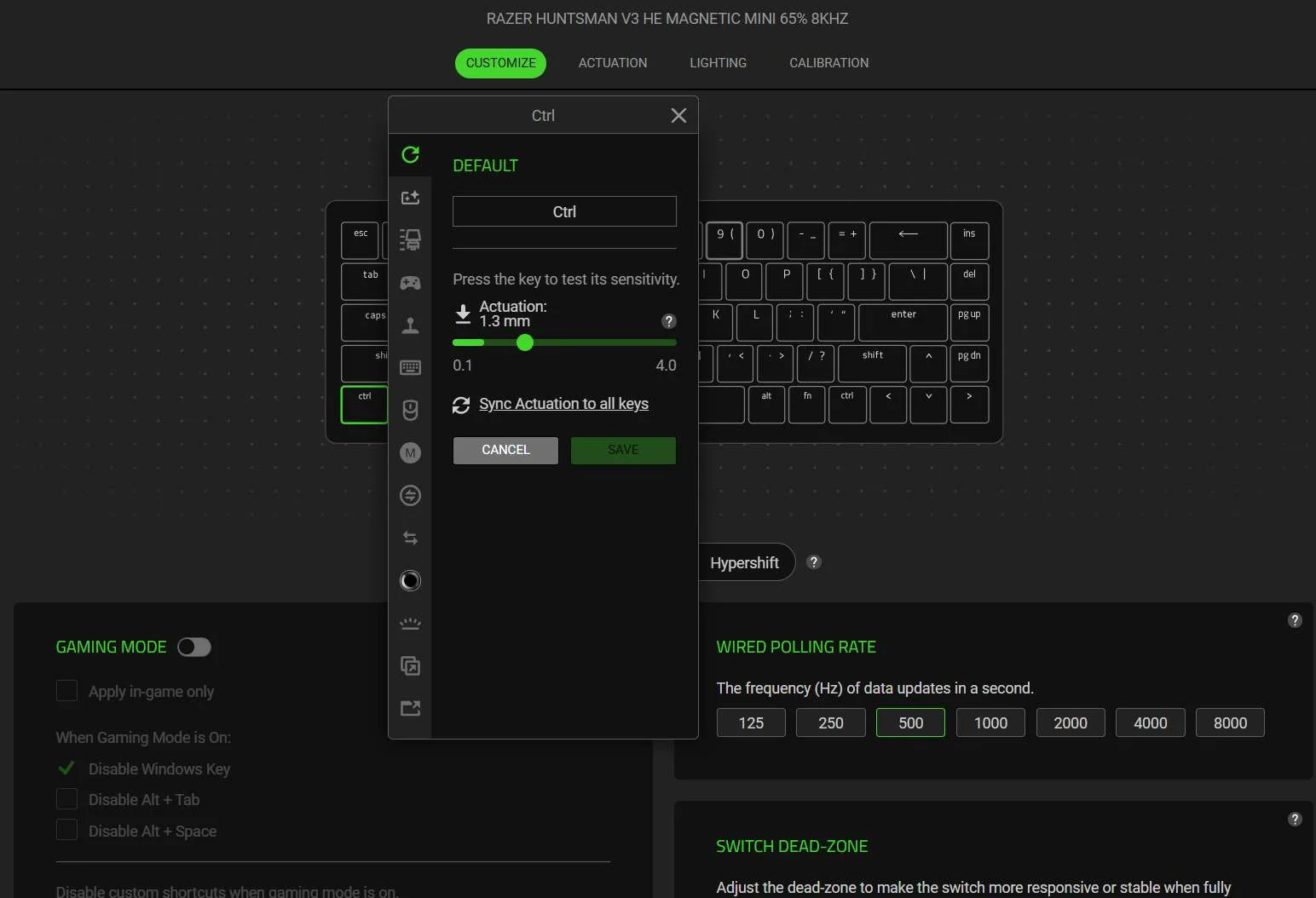Open the Lighting tab
Viewport: 1316px width, 898px height.
(x=718, y=63)
